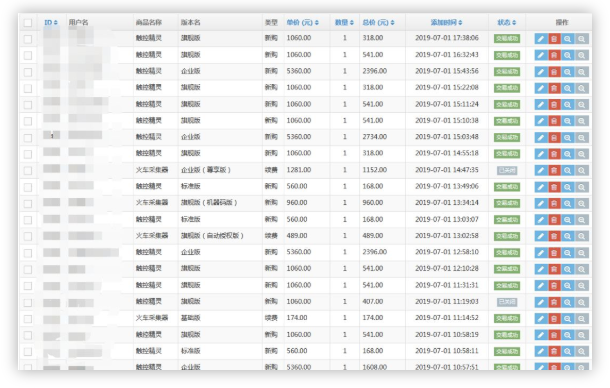
Task: Sort by 状态 column header
Action: point(507,23)
